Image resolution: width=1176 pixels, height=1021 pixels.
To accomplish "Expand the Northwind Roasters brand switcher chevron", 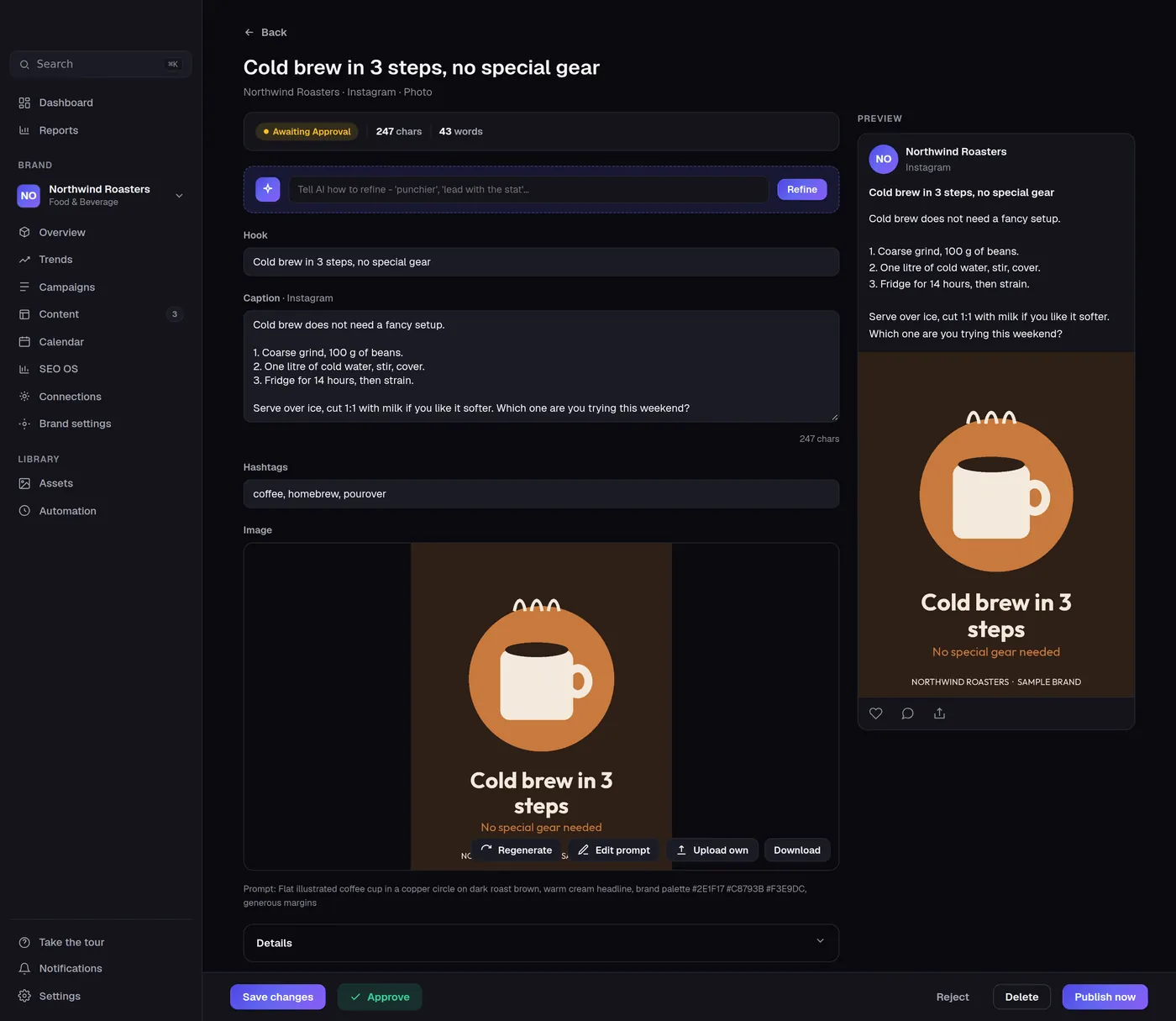I will click(179, 196).
